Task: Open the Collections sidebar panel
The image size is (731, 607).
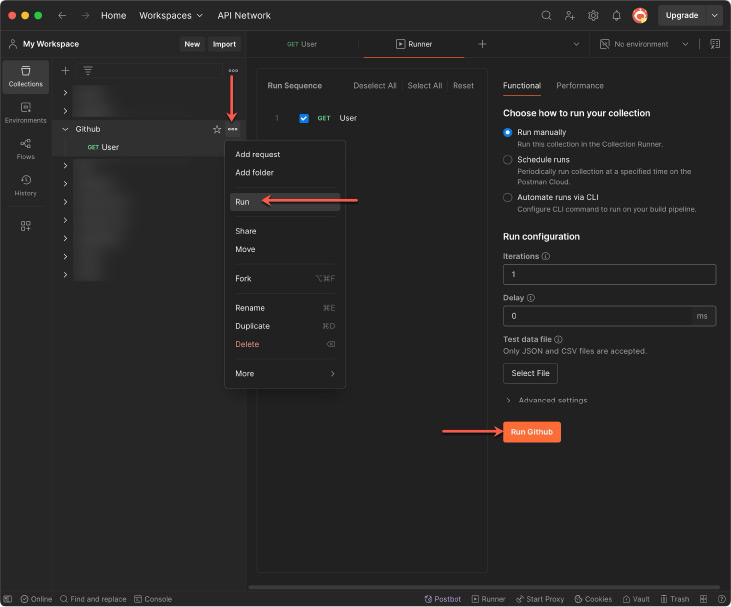Action: 26,77
